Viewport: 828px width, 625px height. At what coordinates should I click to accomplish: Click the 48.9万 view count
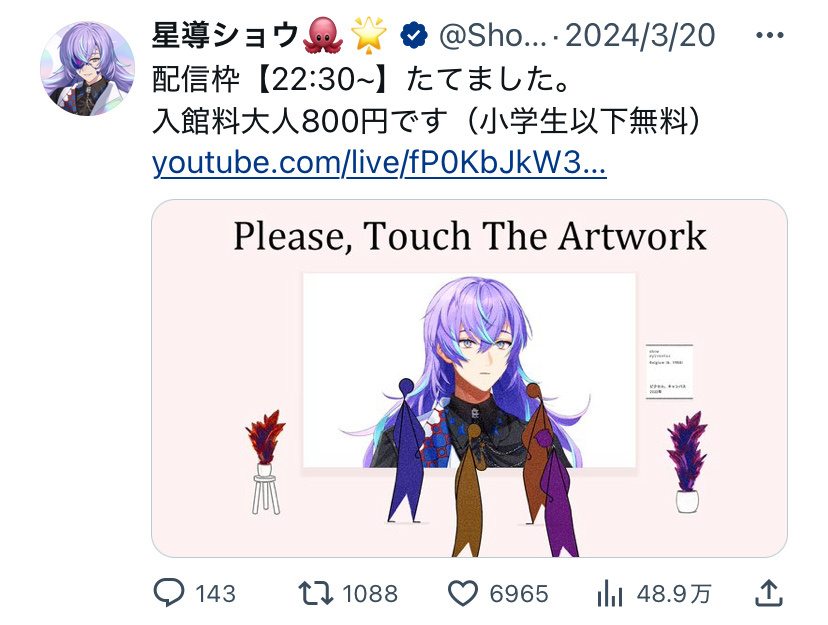click(x=674, y=594)
